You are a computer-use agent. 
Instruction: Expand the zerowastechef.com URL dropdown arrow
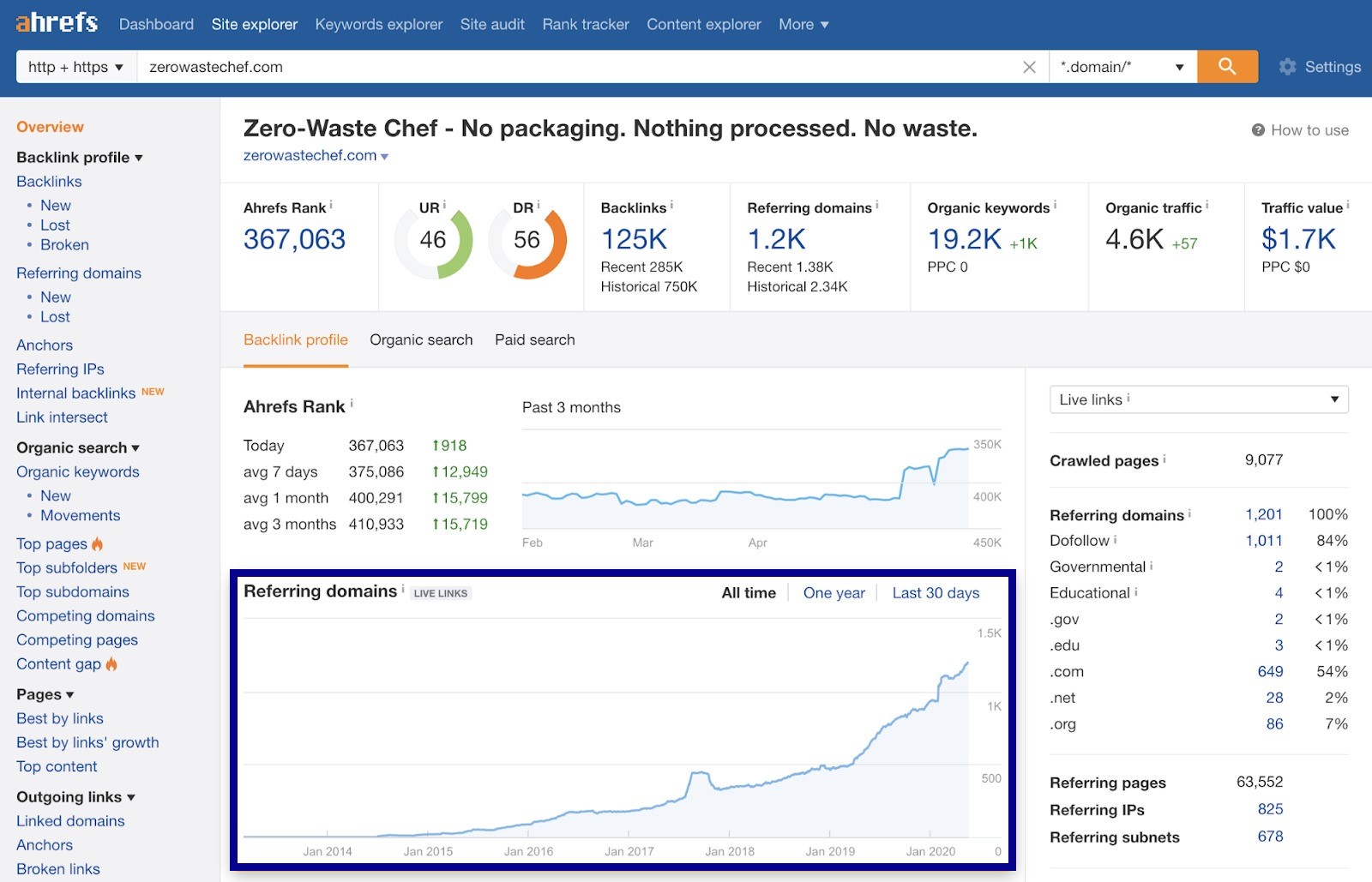pos(384,157)
